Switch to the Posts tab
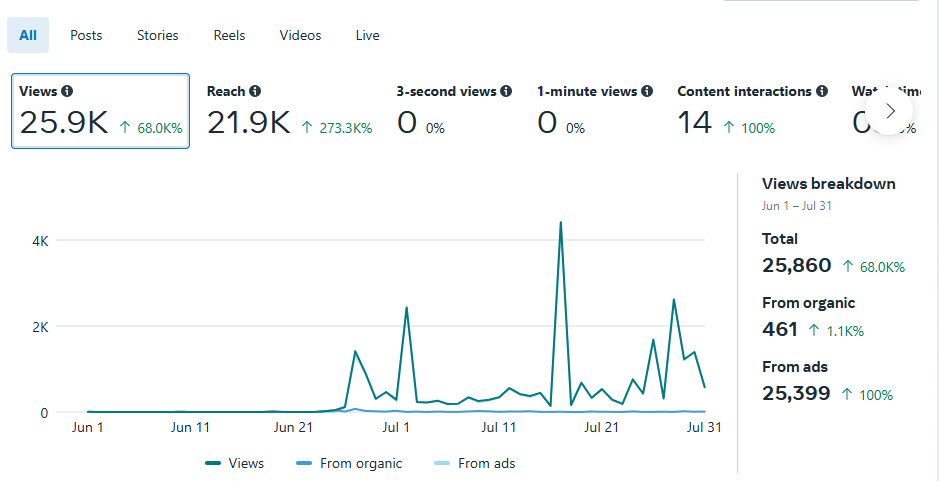 pos(86,35)
